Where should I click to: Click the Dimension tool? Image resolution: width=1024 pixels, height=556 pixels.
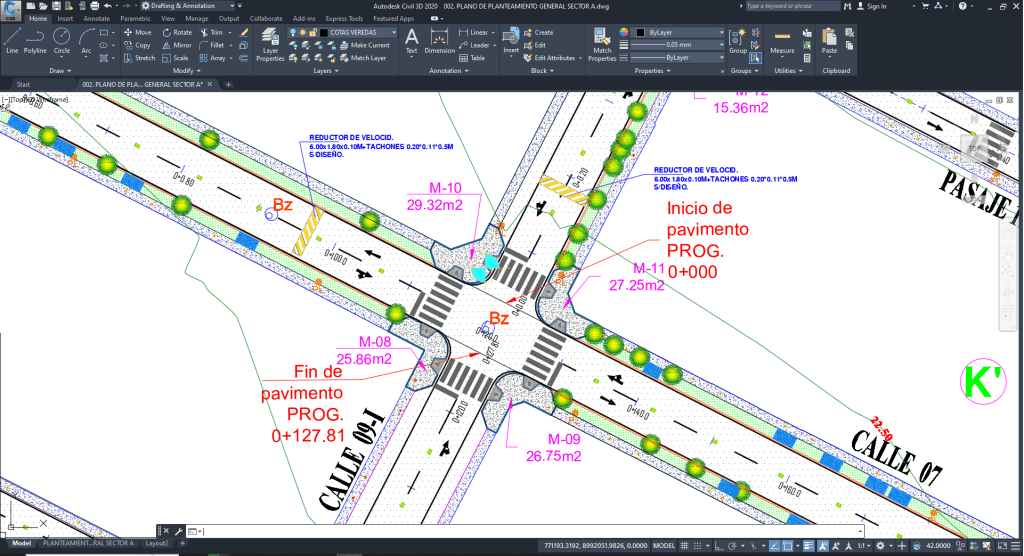[440, 41]
